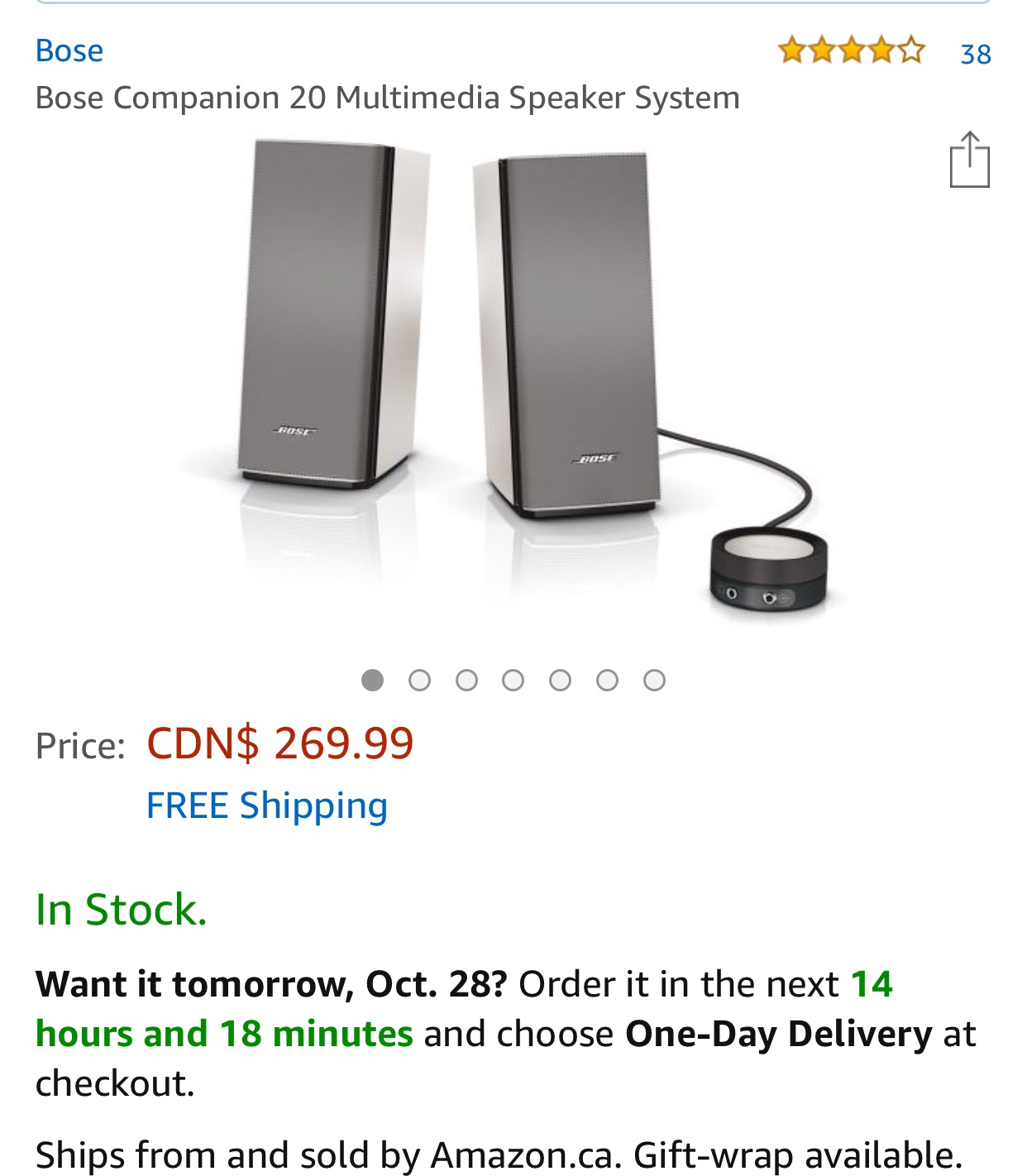Tap the 14 hours and 18 minutes countdown
The image size is (1027, 1176).
pyautogui.click(x=225, y=1034)
